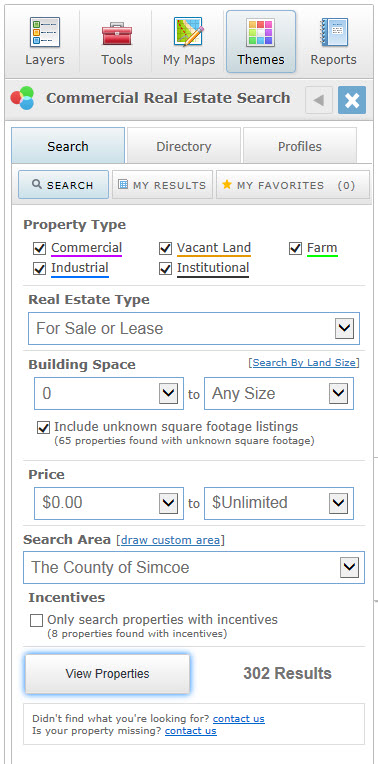The image size is (378, 764).
Task: Toggle Include unknown square footage listings
Action: tap(44, 428)
